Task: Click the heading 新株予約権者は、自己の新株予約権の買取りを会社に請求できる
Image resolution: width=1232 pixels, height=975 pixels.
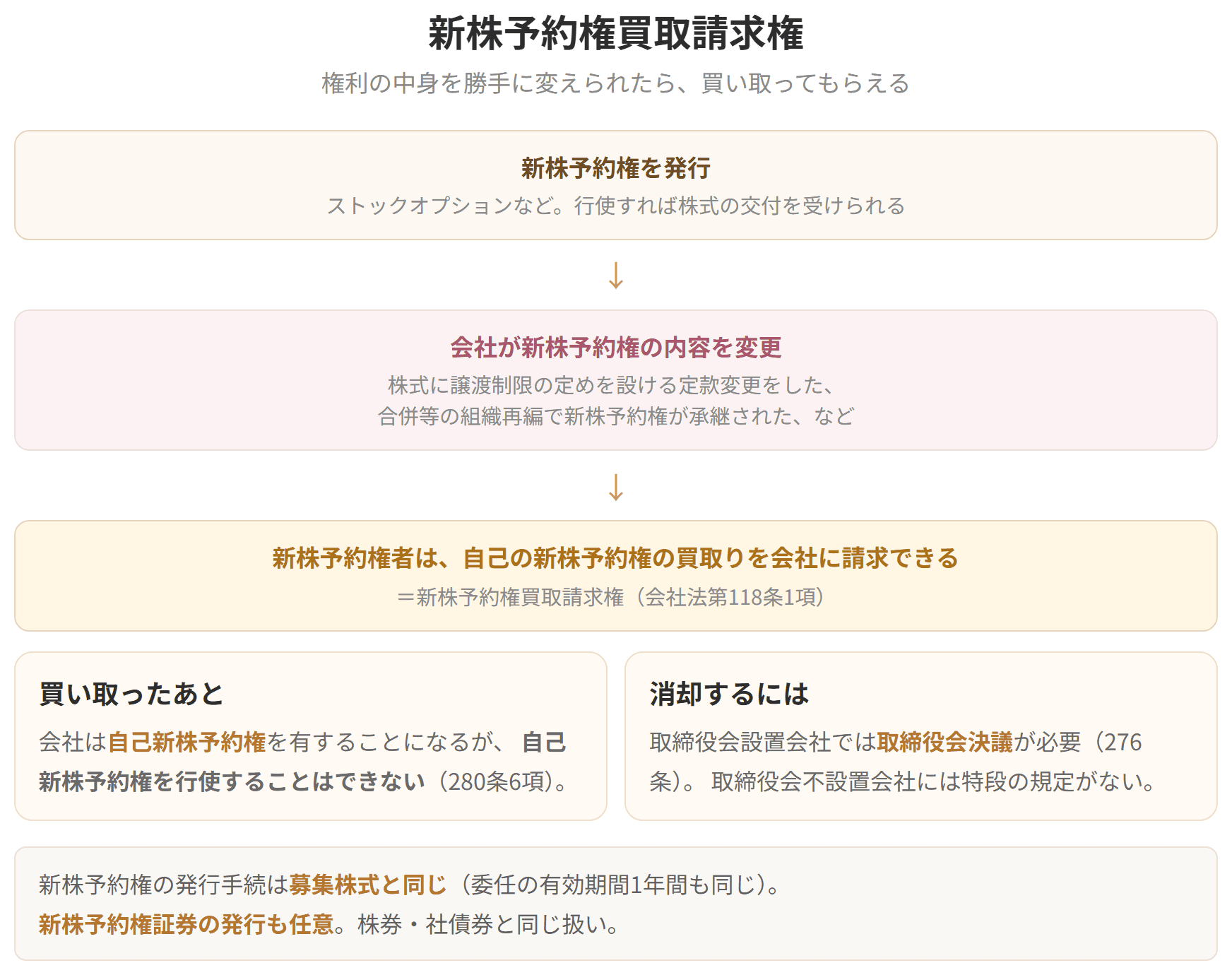Action: click(x=615, y=558)
